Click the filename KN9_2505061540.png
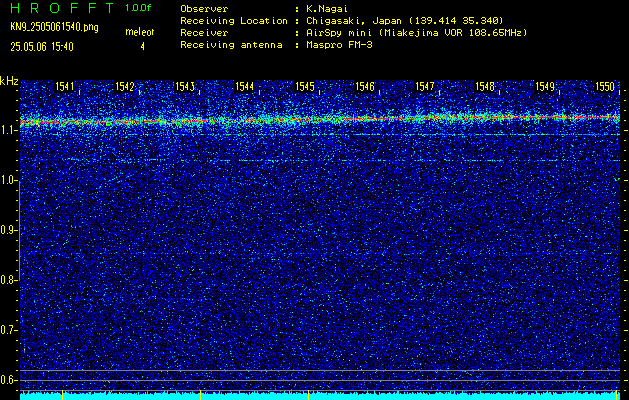Image resolution: width=629 pixels, height=400 pixels. pos(54,27)
